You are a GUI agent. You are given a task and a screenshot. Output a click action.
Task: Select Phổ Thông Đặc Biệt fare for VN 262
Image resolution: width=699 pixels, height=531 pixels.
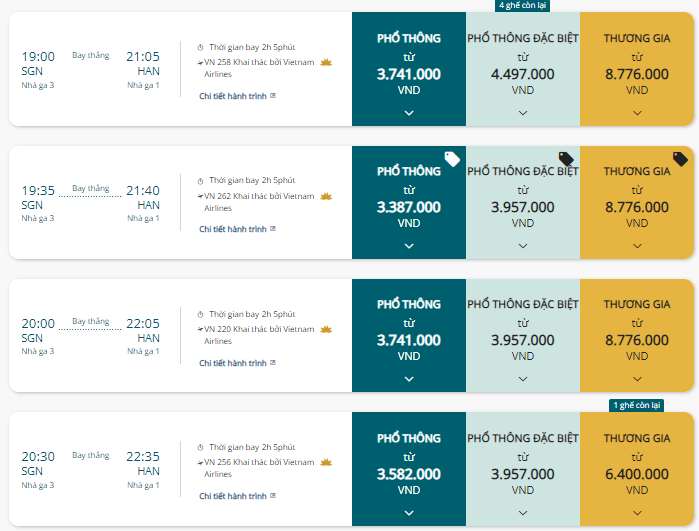click(523, 202)
